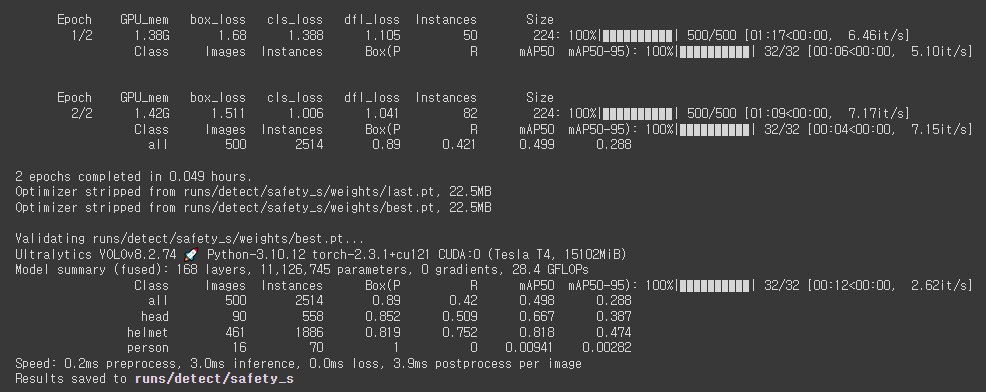Select recall value '0.421'
The image size is (986, 392).
tap(459, 145)
